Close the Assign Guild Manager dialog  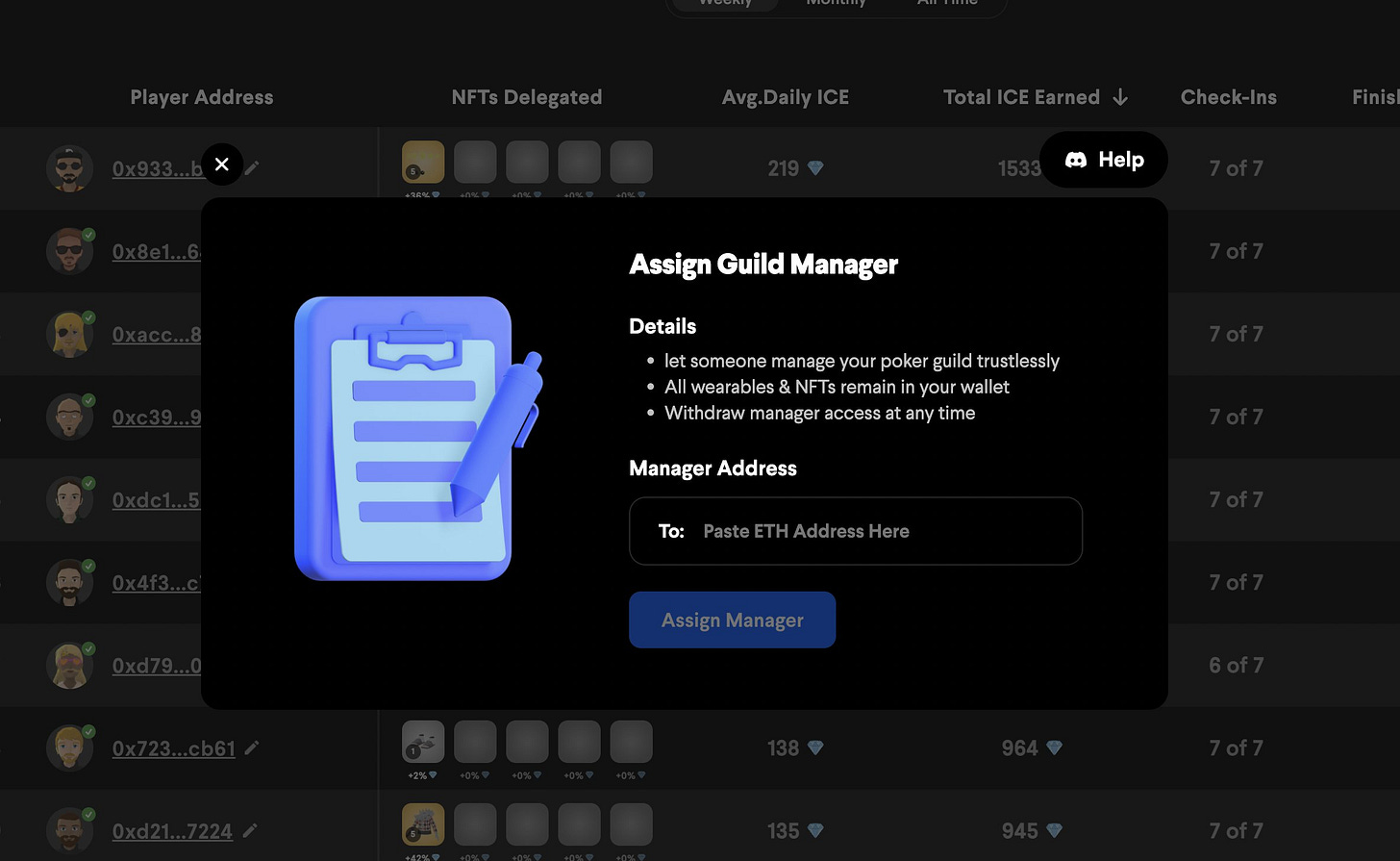click(x=222, y=165)
